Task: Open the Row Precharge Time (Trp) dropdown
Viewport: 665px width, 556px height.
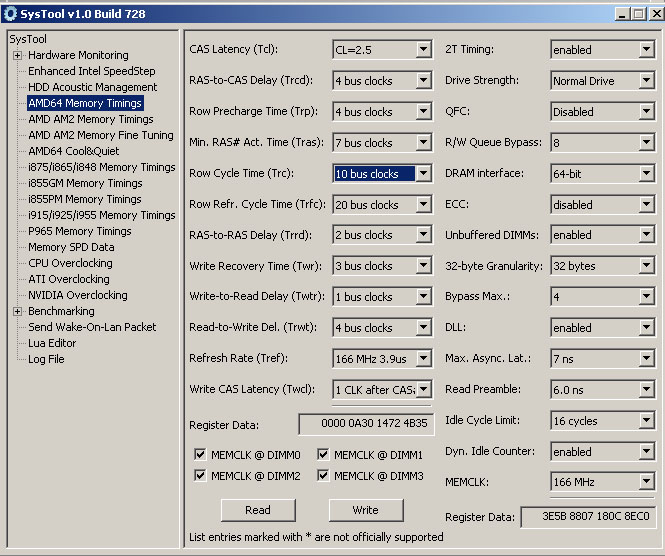Action: pyautogui.click(x=382, y=112)
